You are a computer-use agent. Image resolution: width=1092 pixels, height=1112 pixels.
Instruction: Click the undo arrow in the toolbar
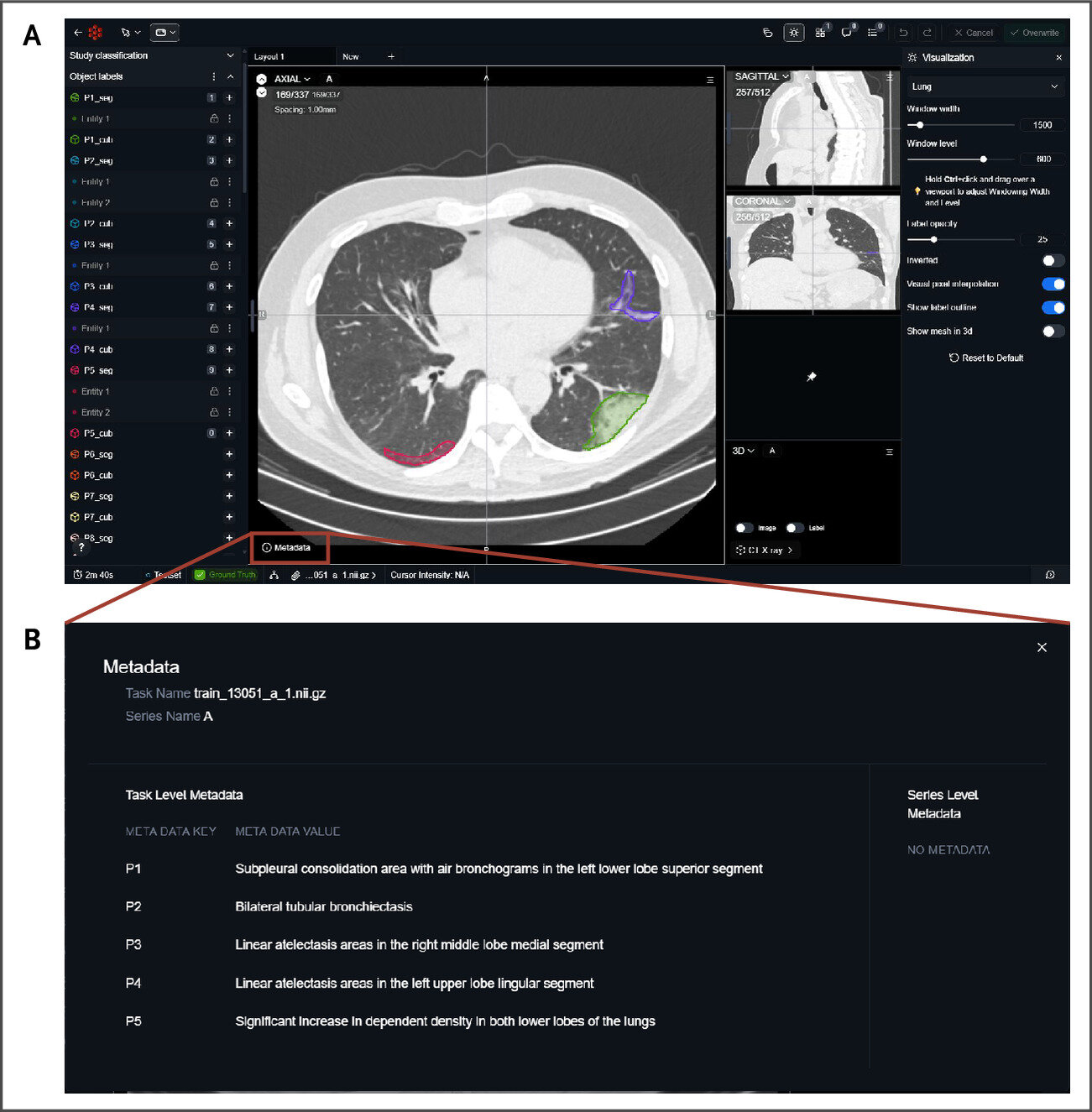coord(903,33)
